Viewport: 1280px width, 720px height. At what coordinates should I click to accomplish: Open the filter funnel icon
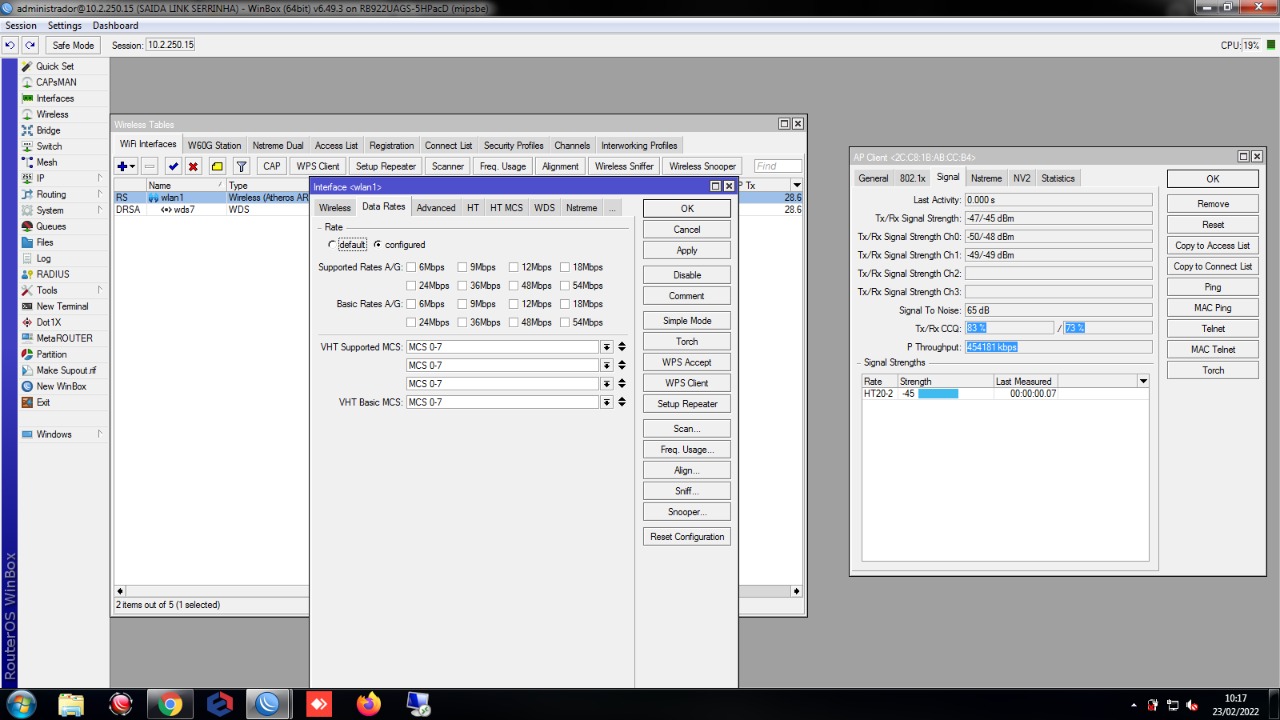(x=241, y=166)
